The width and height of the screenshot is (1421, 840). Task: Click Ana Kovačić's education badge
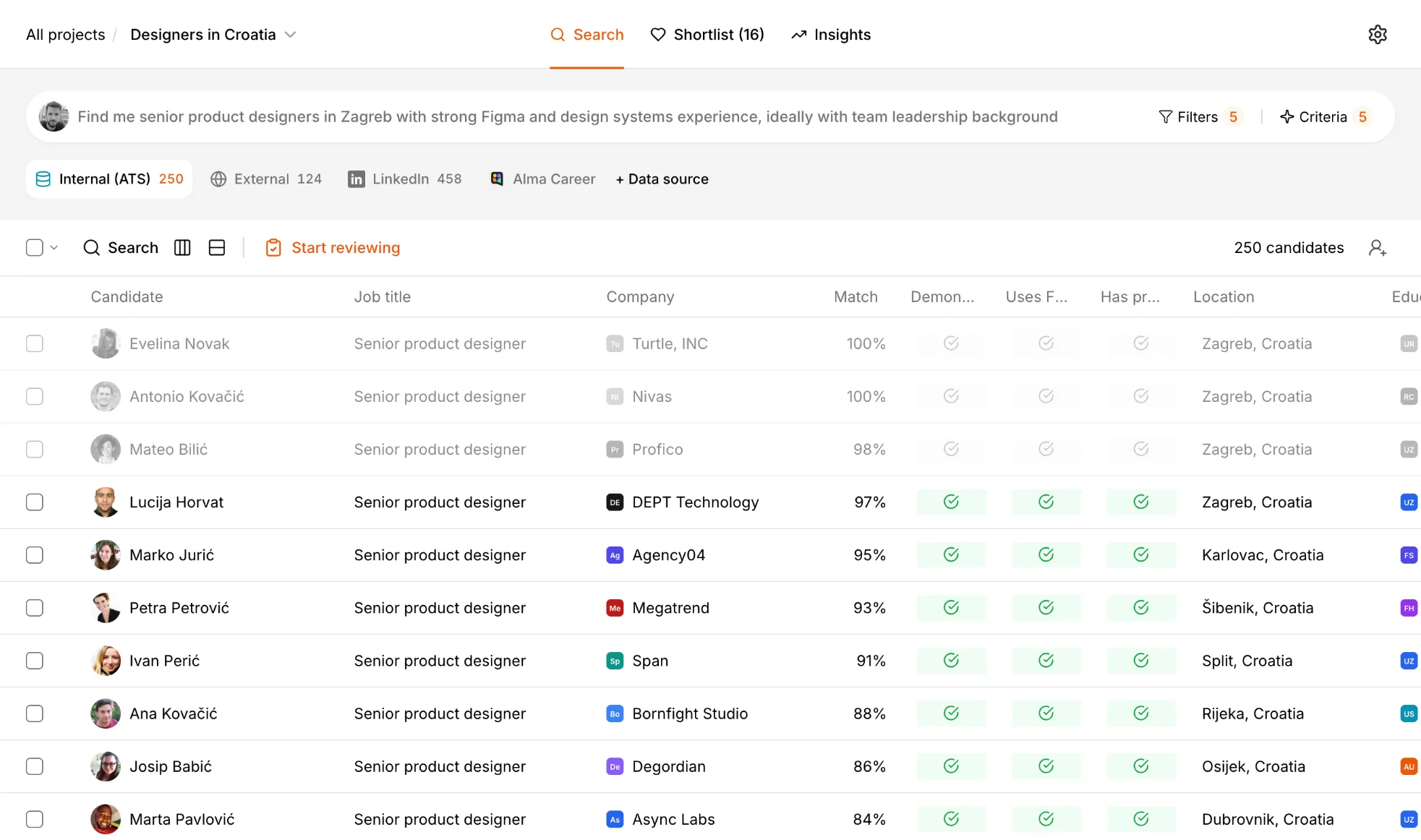click(1409, 713)
